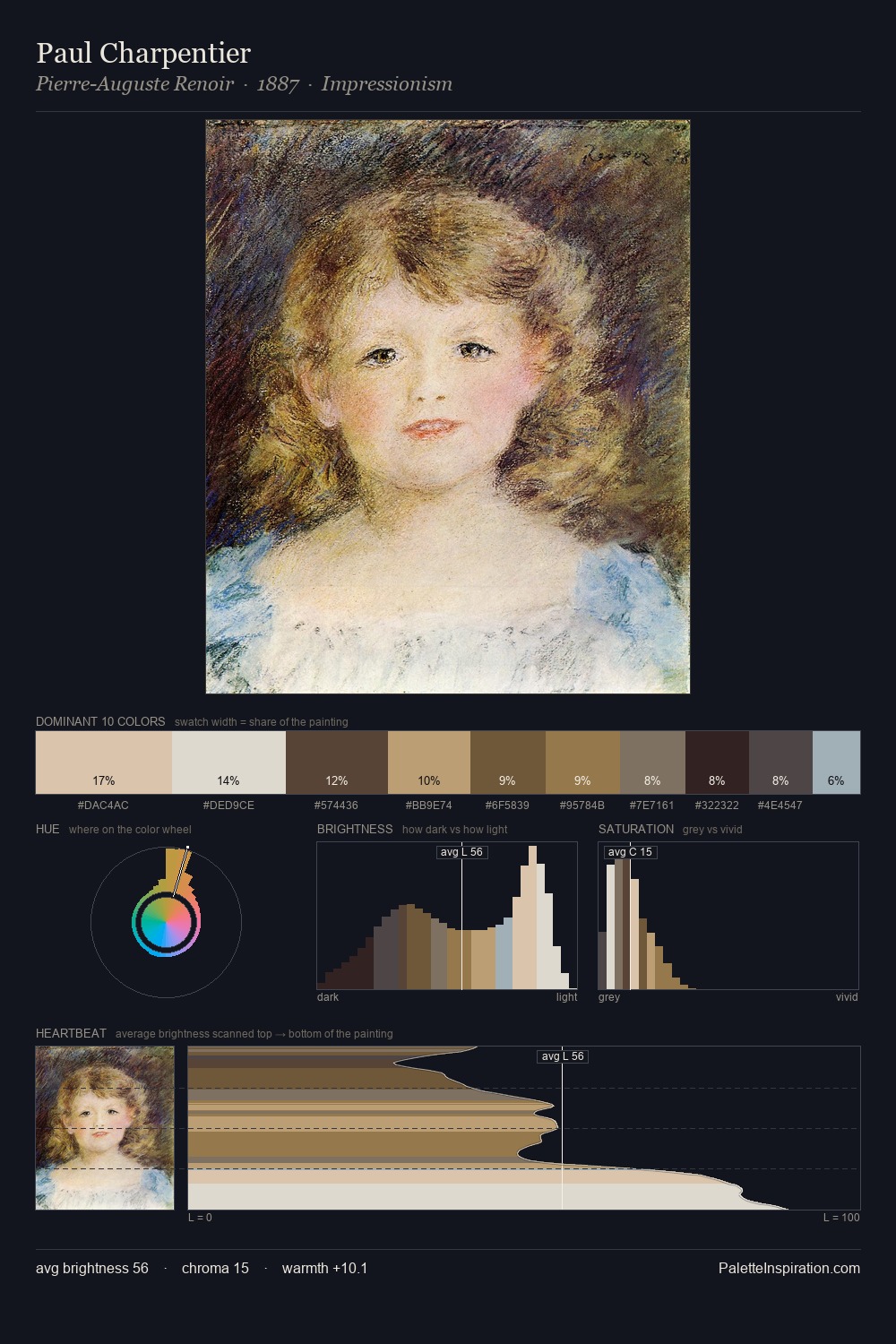Click the #DED9CE hex code label
Screen dimensions: 896x1344
tap(228, 806)
